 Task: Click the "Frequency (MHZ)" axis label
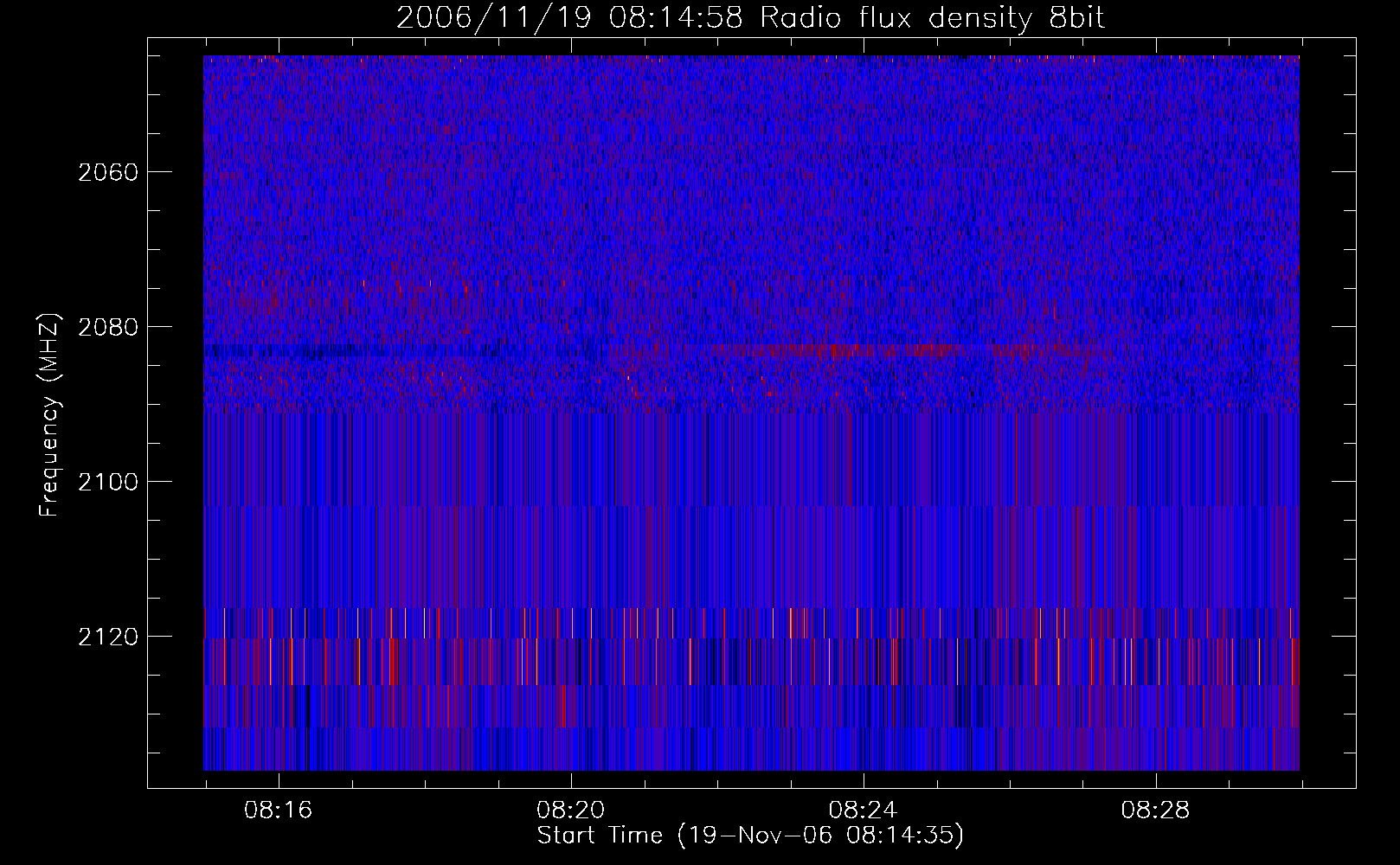coord(50,415)
